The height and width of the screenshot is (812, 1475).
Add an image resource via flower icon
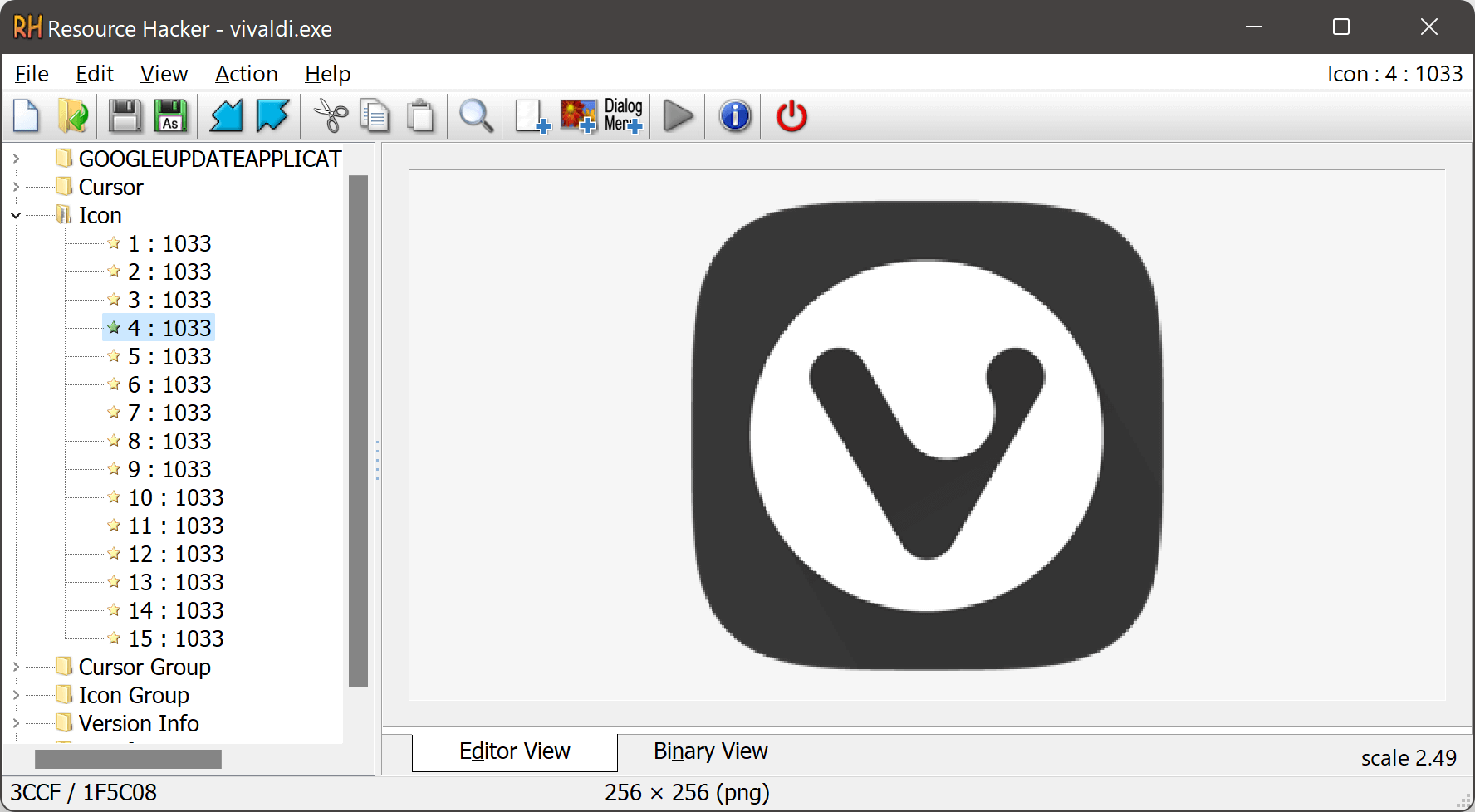(579, 116)
